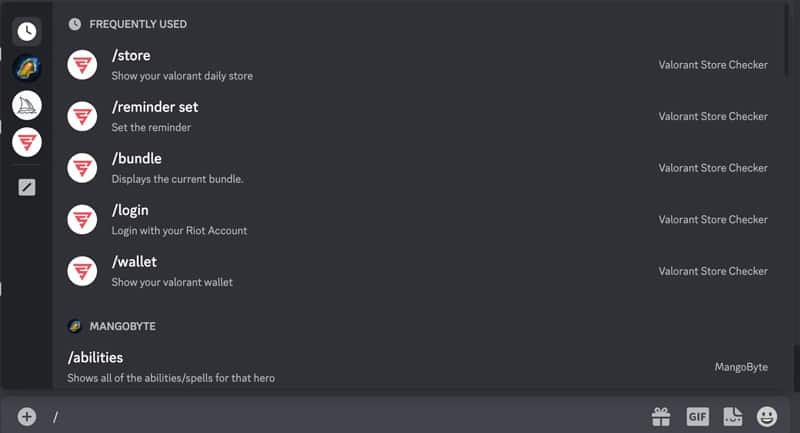Click the MANGOBYTE section header
This screenshot has width=800, height=433.
click(x=122, y=326)
